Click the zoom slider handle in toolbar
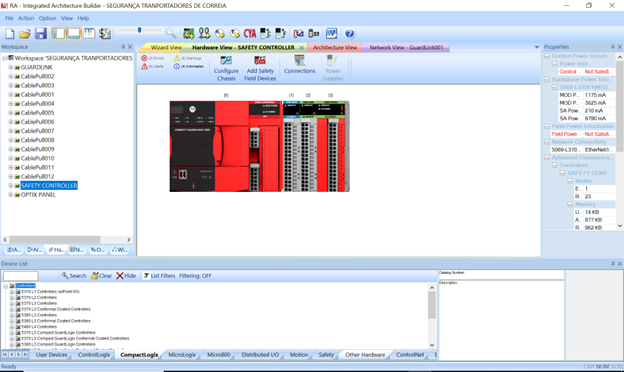Image resolution: width=624 pixels, height=372 pixels. tap(140, 30)
